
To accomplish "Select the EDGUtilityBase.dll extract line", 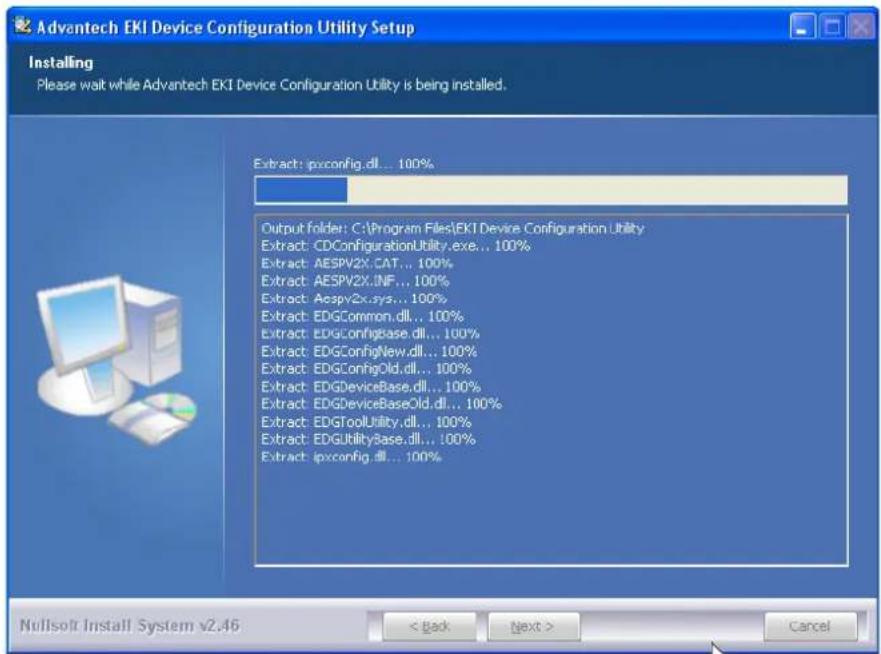I will pyautogui.click(x=369, y=439).
